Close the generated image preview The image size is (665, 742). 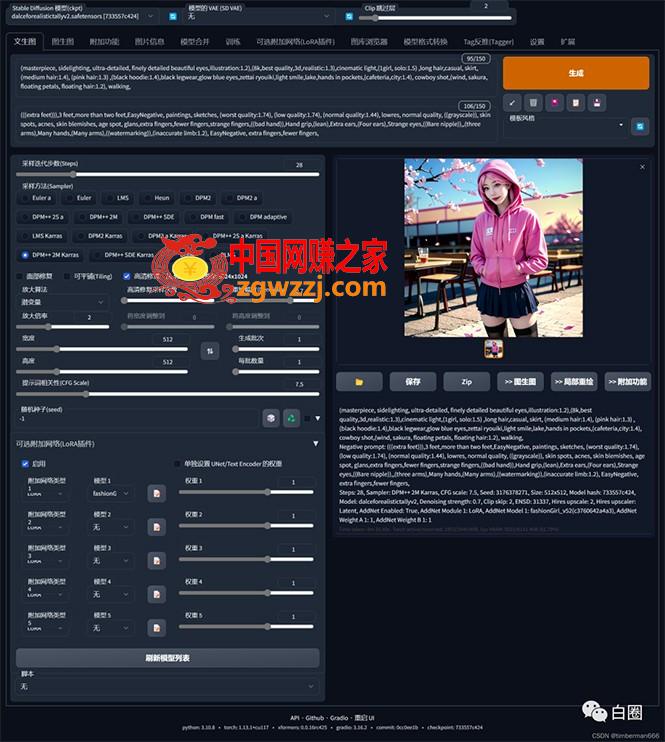pyautogui.click(x=642, y=167)
